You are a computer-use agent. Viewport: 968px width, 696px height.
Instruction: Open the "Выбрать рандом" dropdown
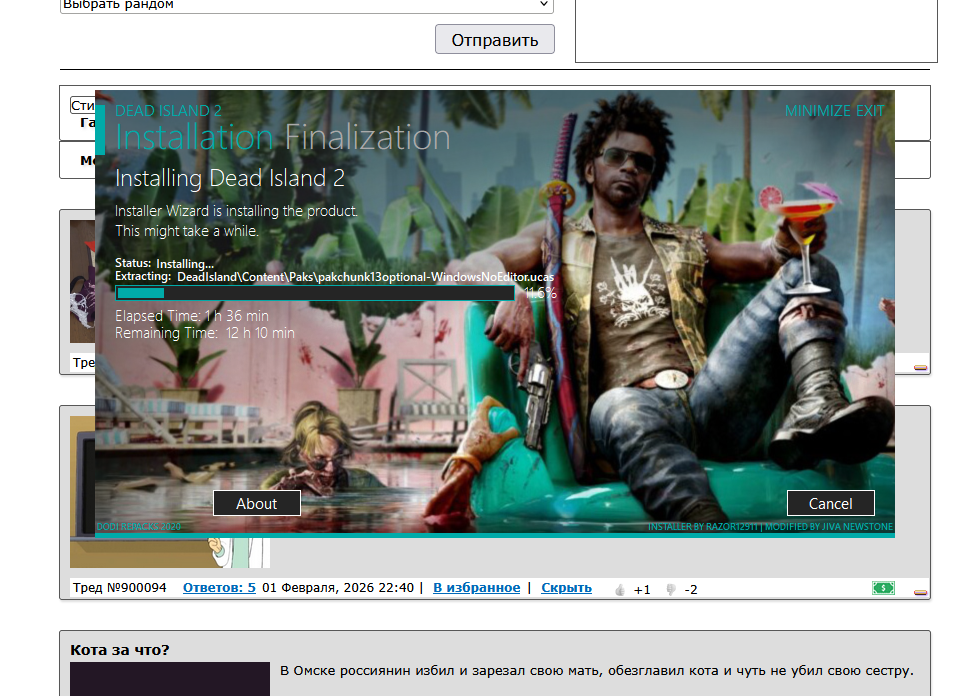coord(306,5)
